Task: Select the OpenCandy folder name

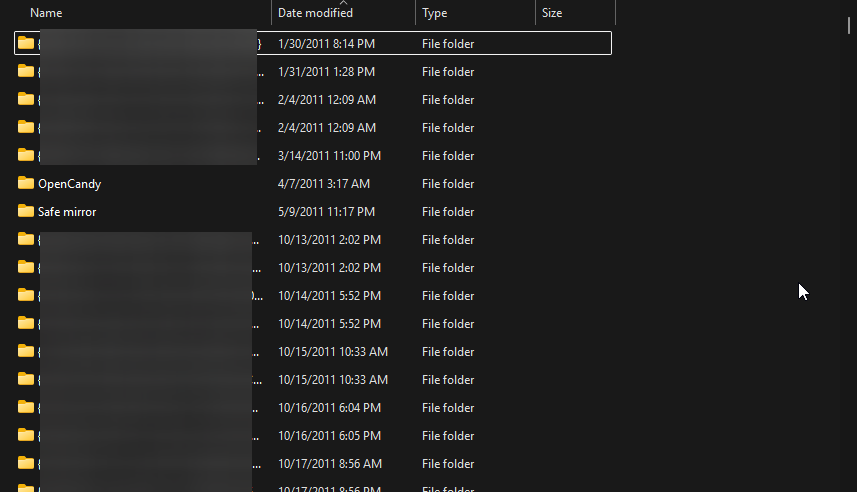Action: coord(69,184)
